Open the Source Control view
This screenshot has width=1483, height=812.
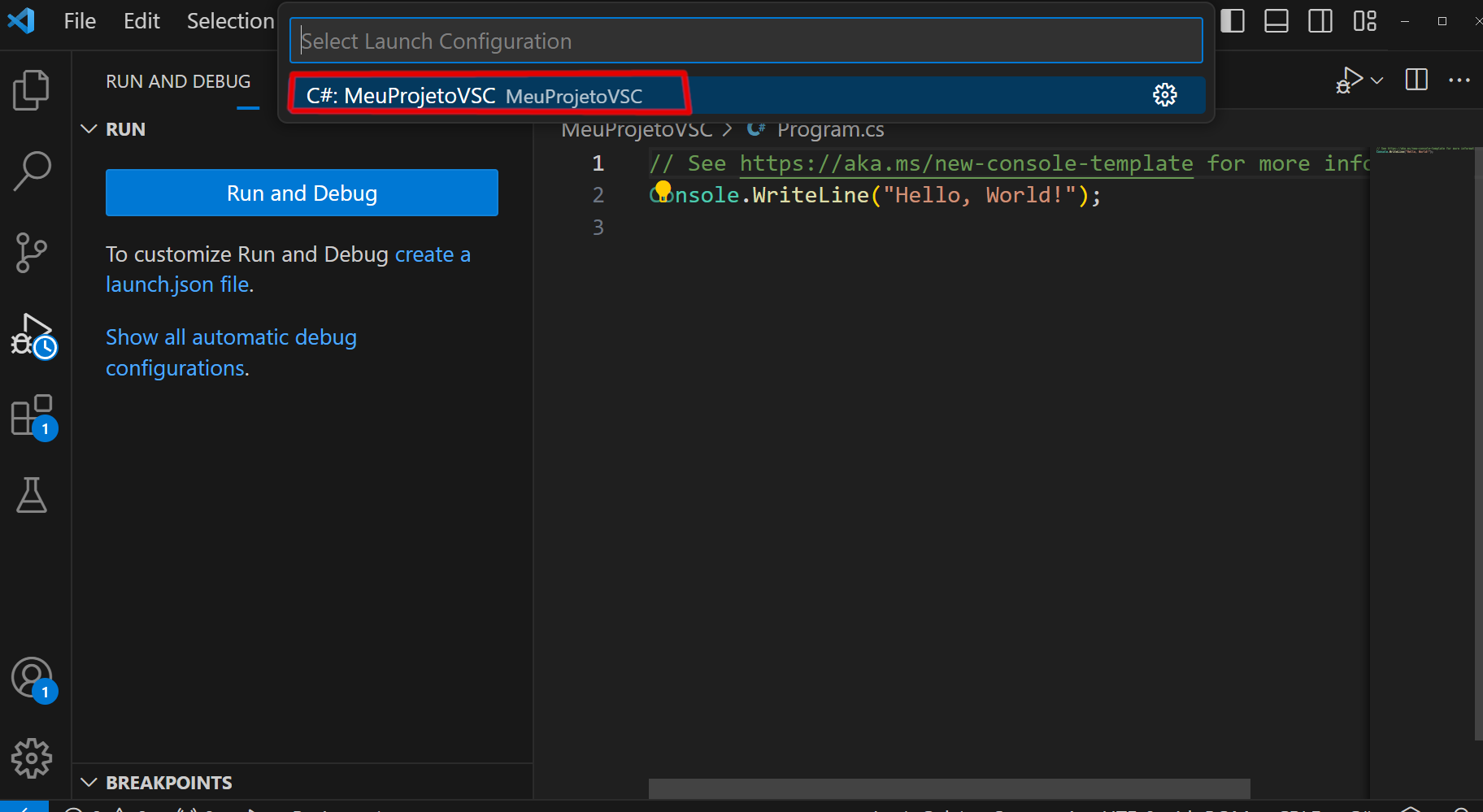click(31, 252)
